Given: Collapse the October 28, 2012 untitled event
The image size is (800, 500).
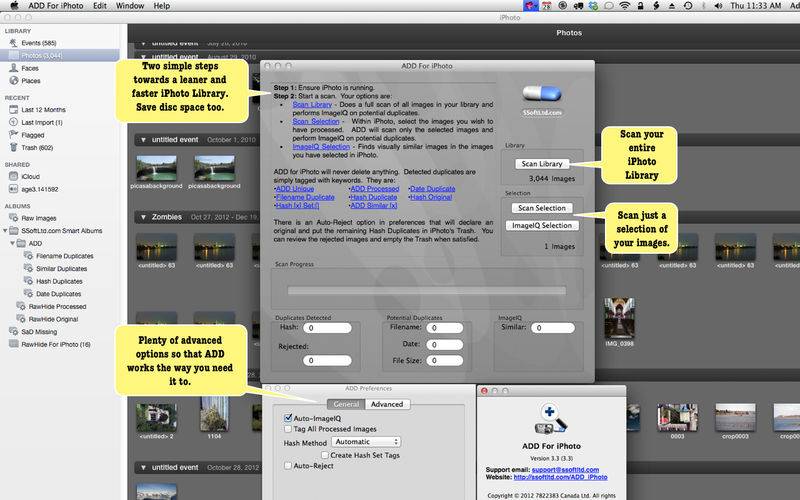Looking at the screenshot, I should pyautogui.click(x=143, y=467).
